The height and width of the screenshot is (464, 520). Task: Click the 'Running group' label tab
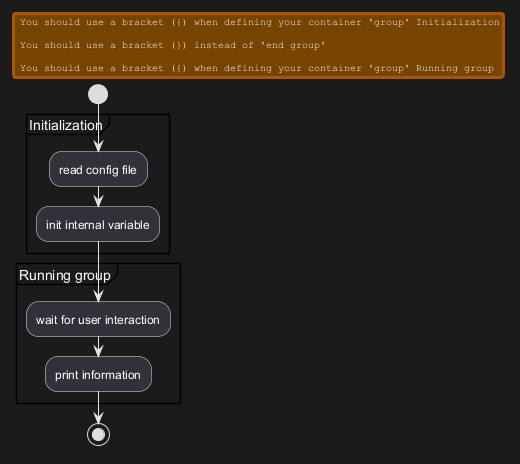pos(65,276)
